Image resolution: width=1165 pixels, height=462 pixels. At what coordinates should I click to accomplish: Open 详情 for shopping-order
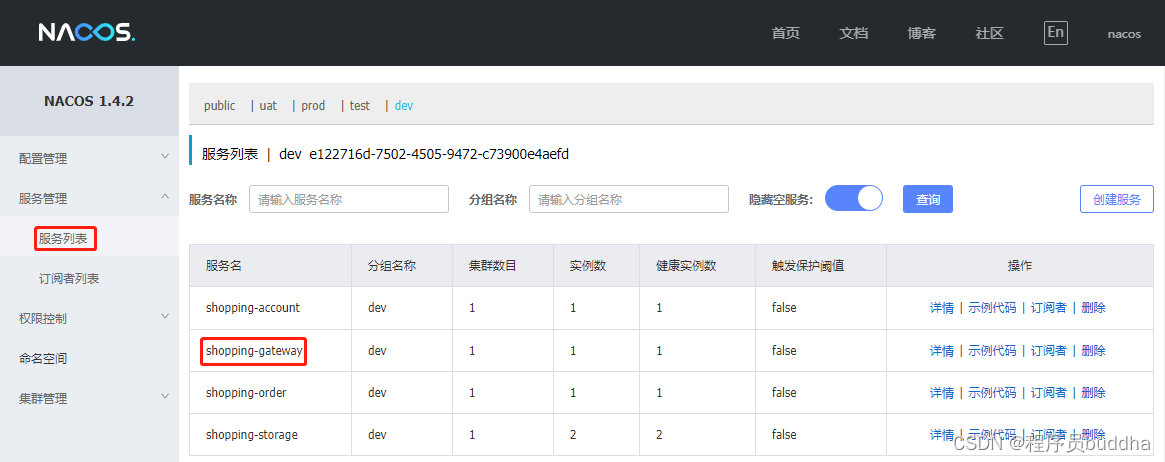point(941,392)
